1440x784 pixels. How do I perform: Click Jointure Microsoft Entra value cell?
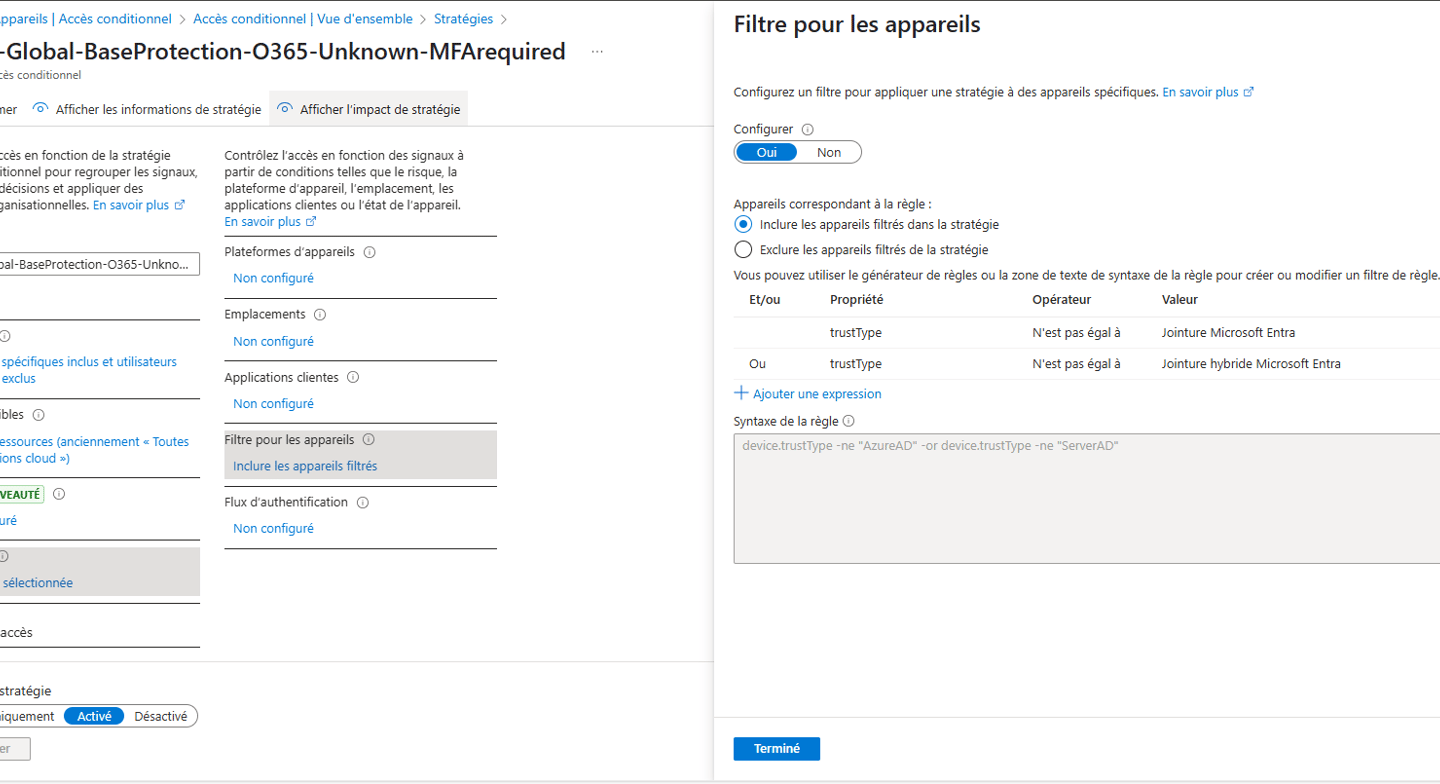coord(1228,333)
